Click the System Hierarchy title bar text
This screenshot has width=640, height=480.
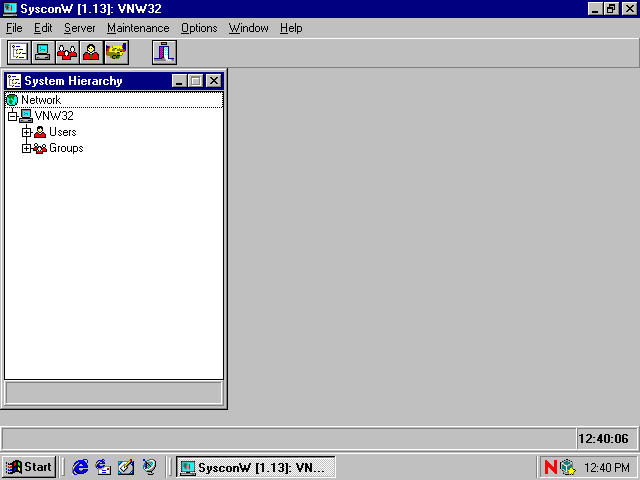(73, 81)
